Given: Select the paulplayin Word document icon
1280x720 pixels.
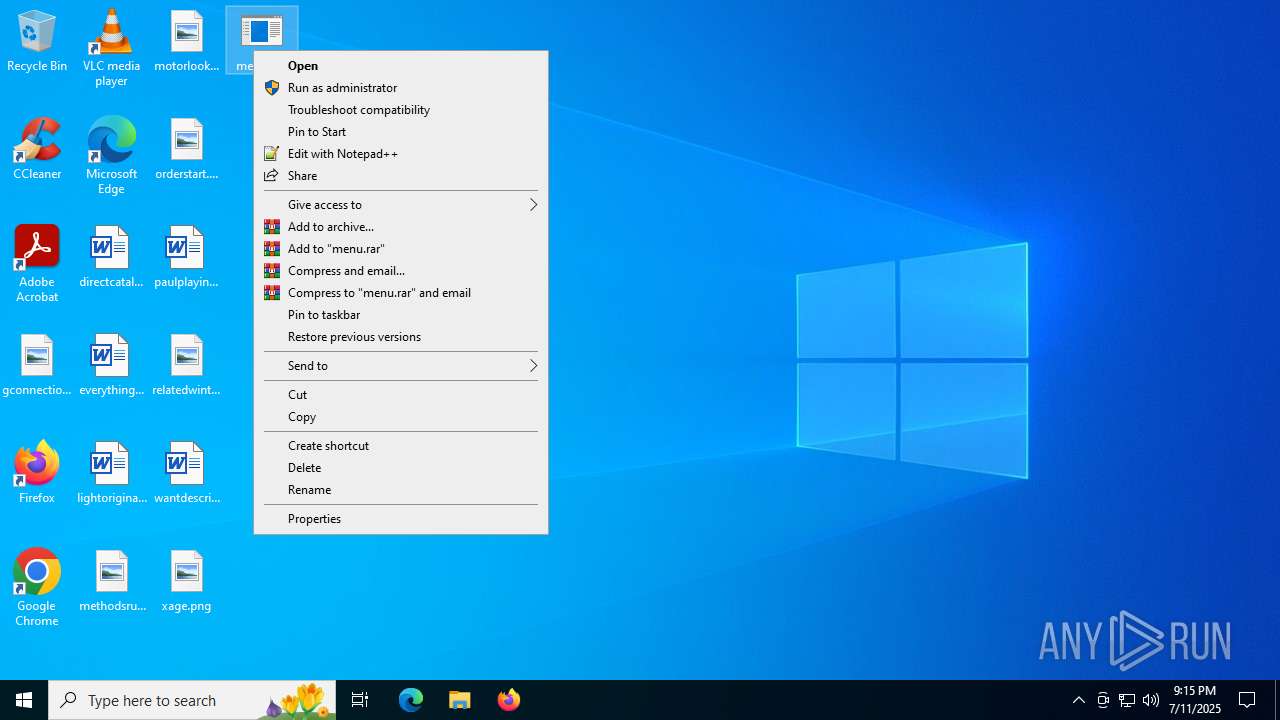Looking at the screenshot, I should pyautogui.click(x=186, y=258).
